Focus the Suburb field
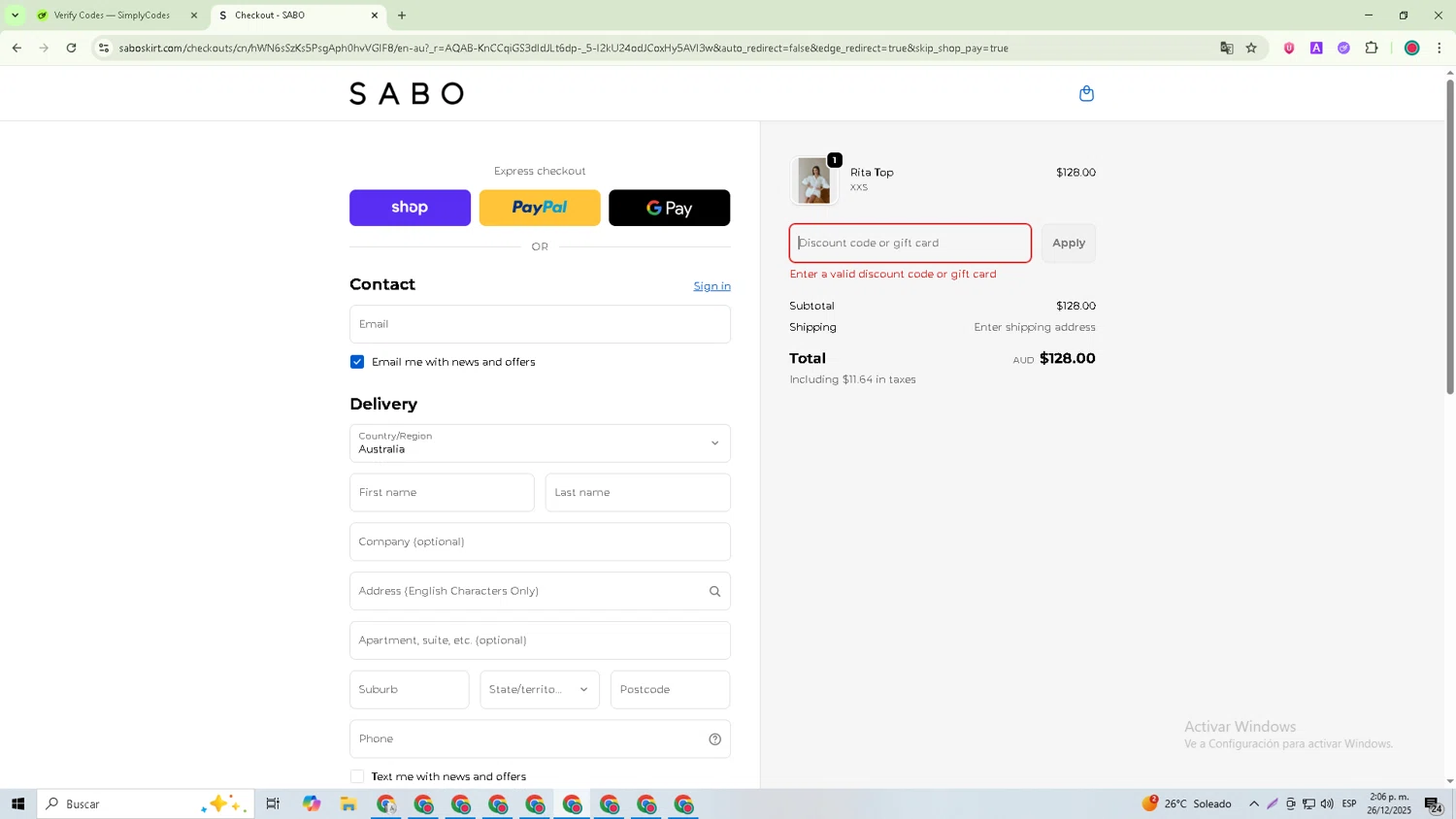 pyautogui.click(x=410, y=690)
